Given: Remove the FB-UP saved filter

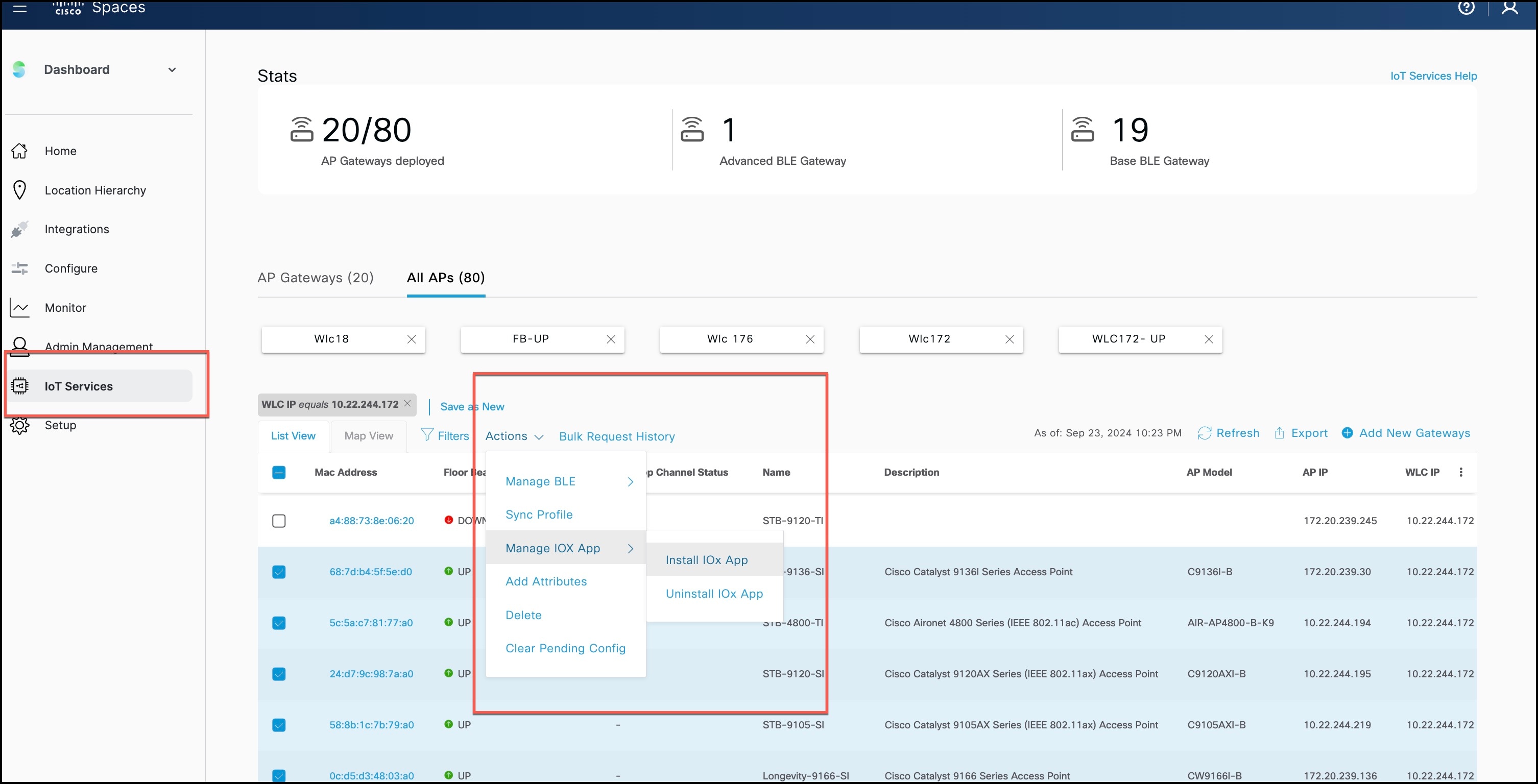Looking at the screenshot, I should (x=611, y=339).
